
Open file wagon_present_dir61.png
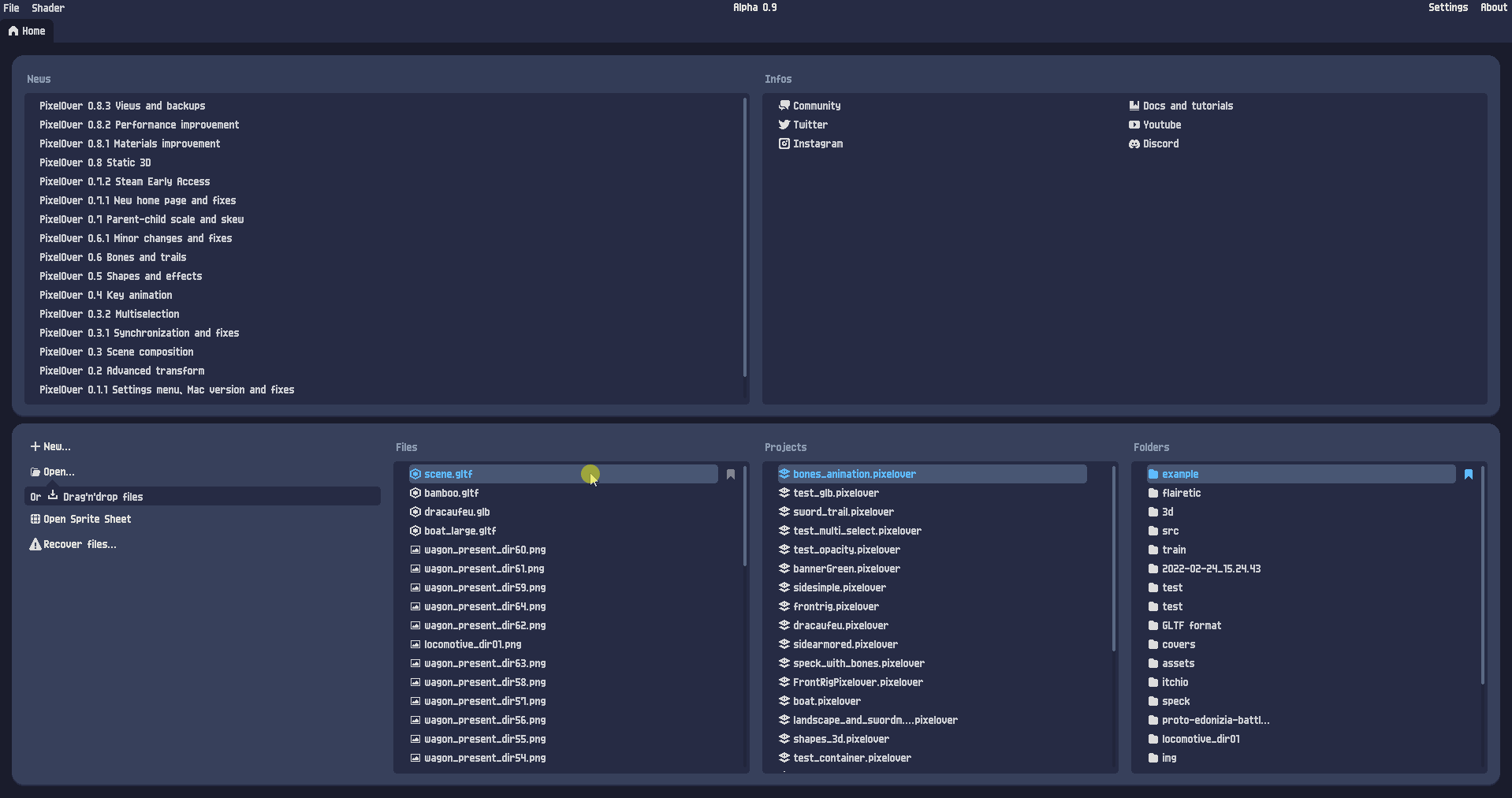pos(484,569)
